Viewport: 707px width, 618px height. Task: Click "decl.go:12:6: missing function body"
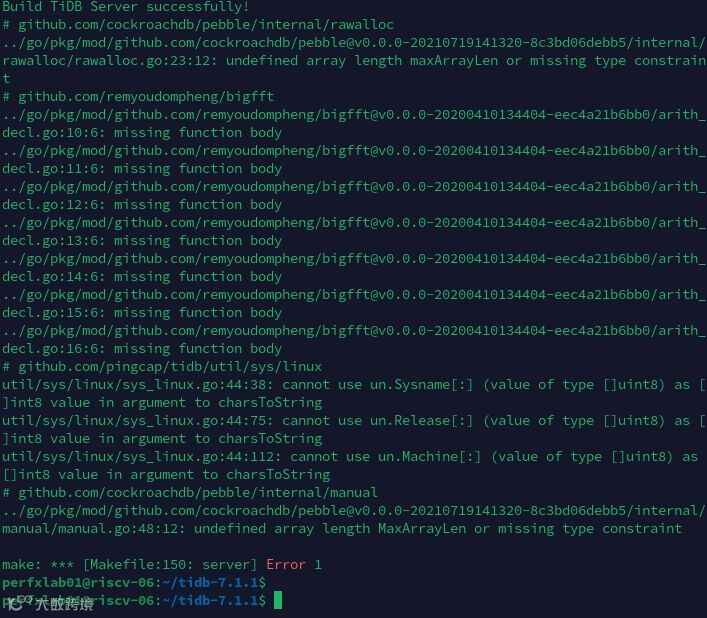point(142,205)
